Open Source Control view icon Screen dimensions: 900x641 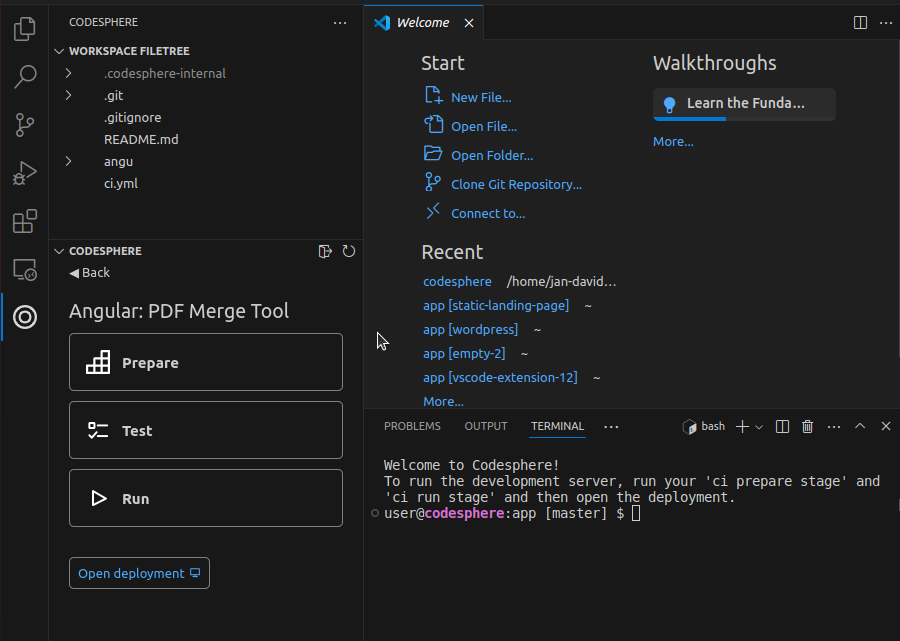(25, 125)
